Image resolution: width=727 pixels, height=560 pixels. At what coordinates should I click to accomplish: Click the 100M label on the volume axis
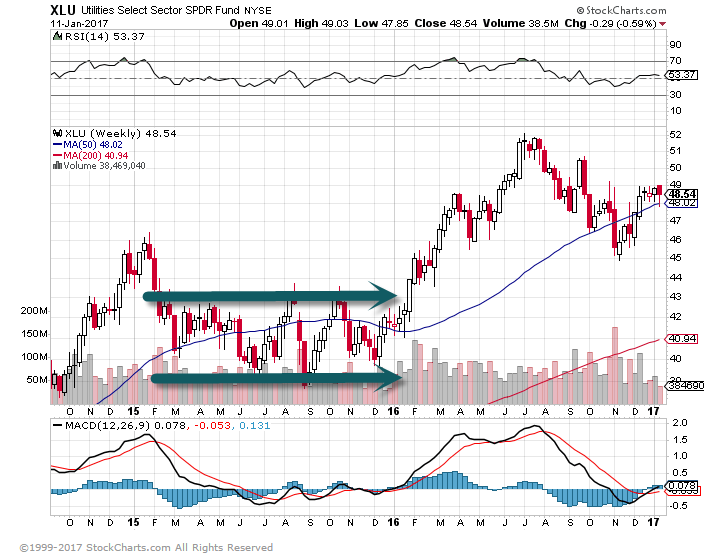[x=34, y=356]
